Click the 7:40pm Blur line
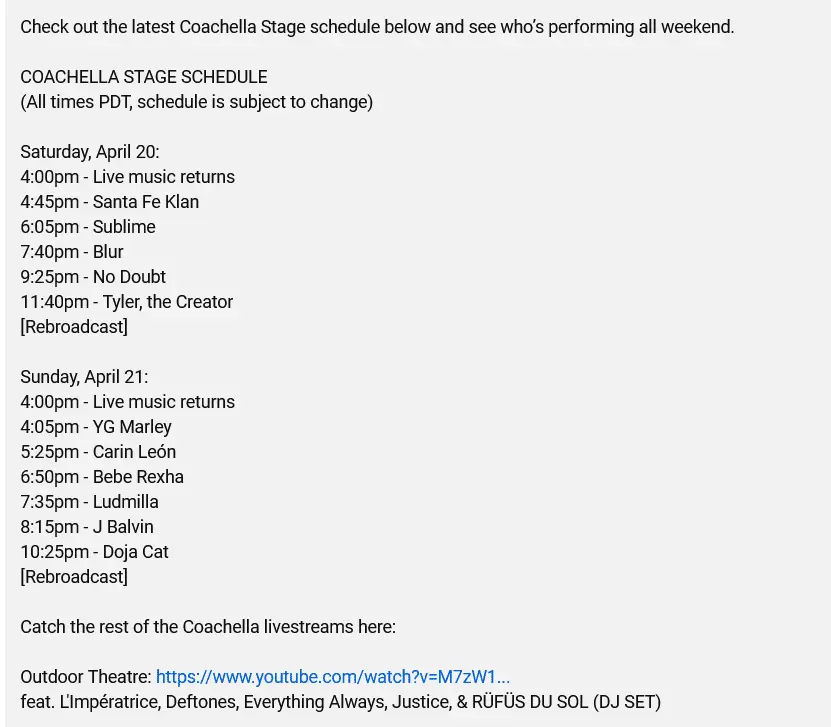This screenshot has height=727, width=831. pyautogui.click(x=72, y=252)
